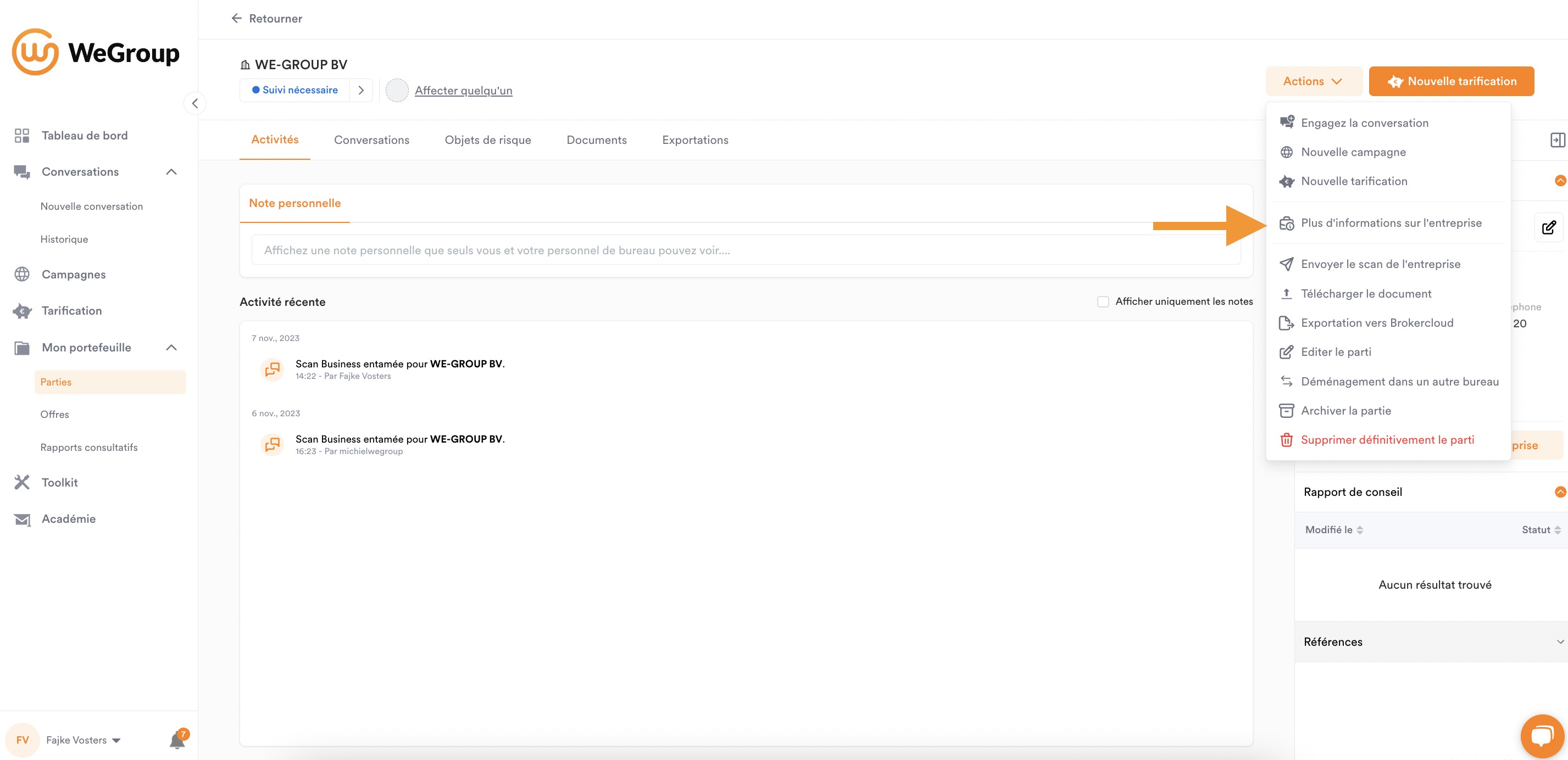The height and width of the screenshot is (760, 1568).
Task: Click Nouvelle tarification in the Actions menu
Action: point(1388,181)
